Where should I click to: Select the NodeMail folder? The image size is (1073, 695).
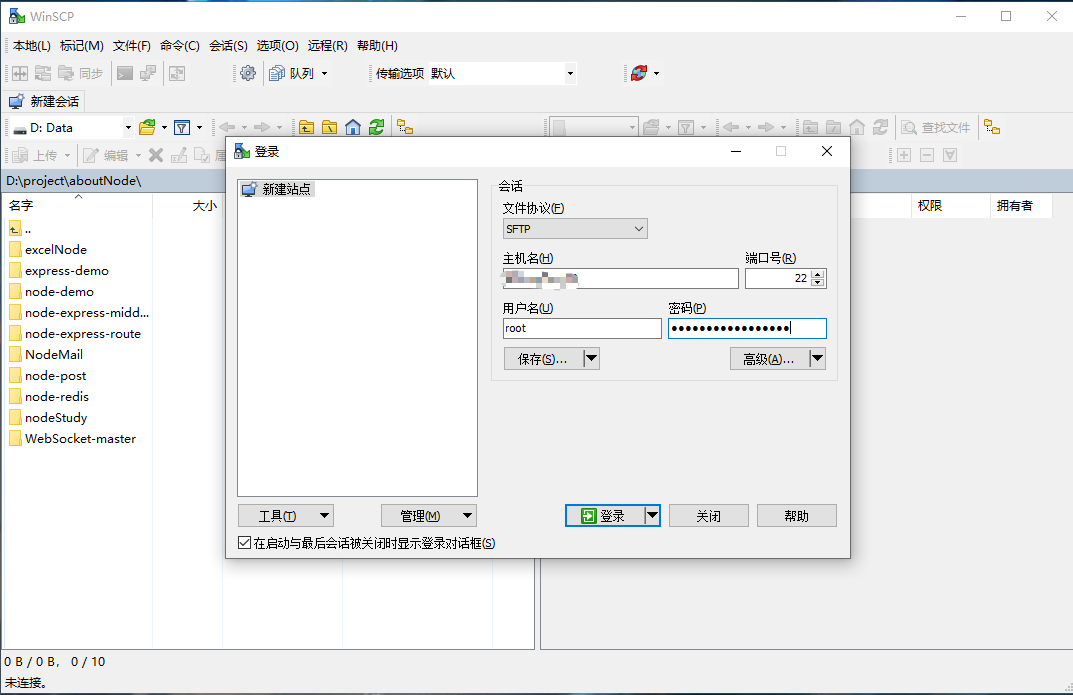54,354
